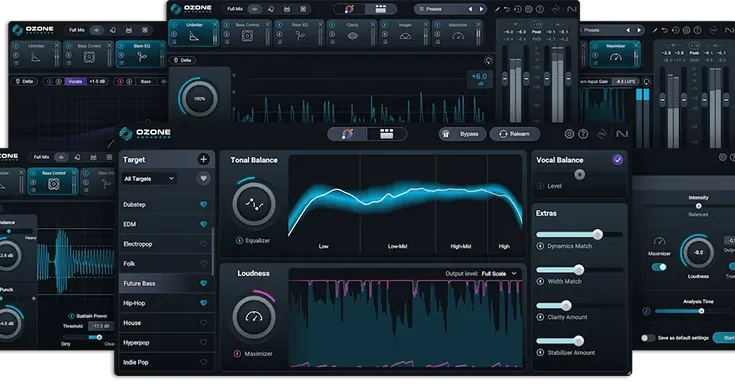Toggle Maximizer switch in right settings panel
The image size is (735, 384).
[x=659, y=267]
